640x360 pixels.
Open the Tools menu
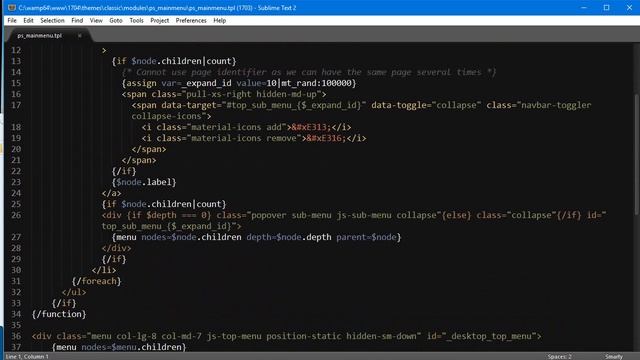coord(136,20)
